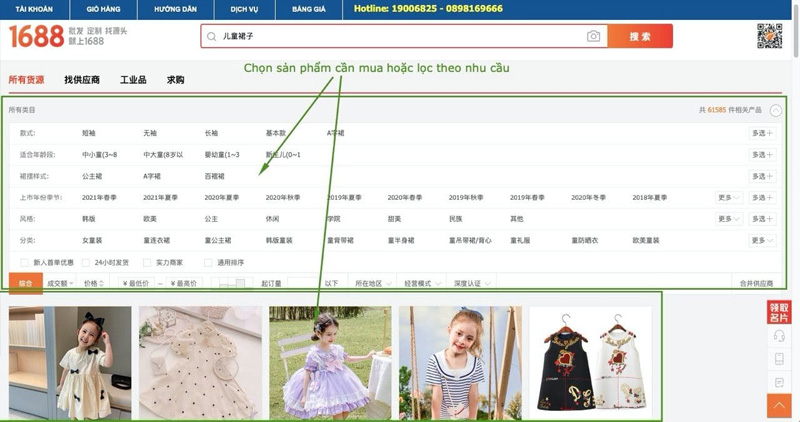Click the red 领取名片 sidebar badge
This screenshot has height=422, width=800.
click(x=779, y=312)
